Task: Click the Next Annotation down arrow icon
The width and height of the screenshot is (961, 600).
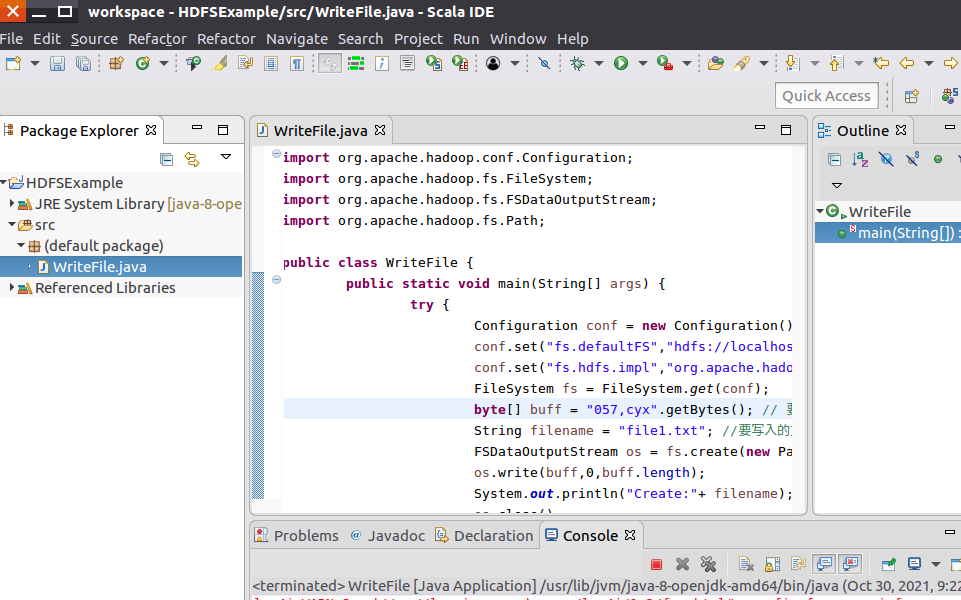Action: pos(792,63)
